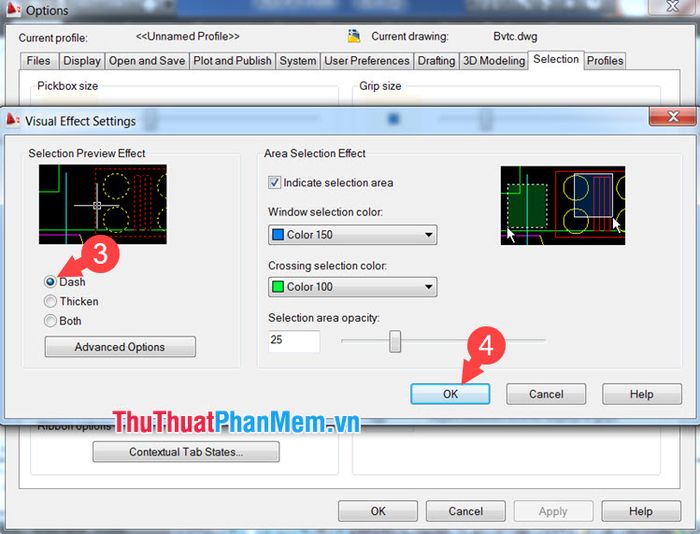Cancel the Visual Effect Settings dialog
This screenshot has height=534, width=700.
pos(546,394)
